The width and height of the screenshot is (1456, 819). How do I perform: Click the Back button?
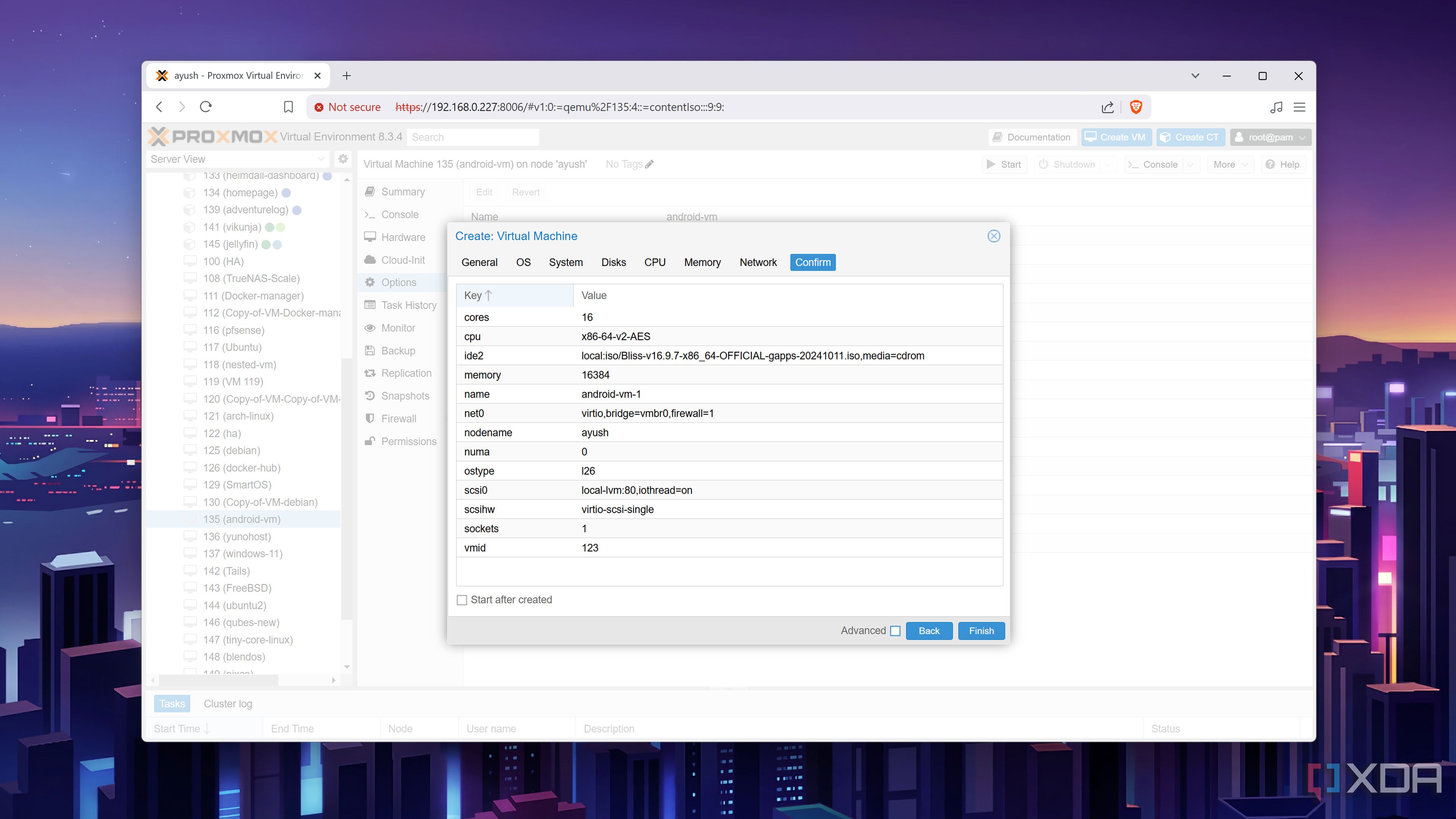coord(929,631)
